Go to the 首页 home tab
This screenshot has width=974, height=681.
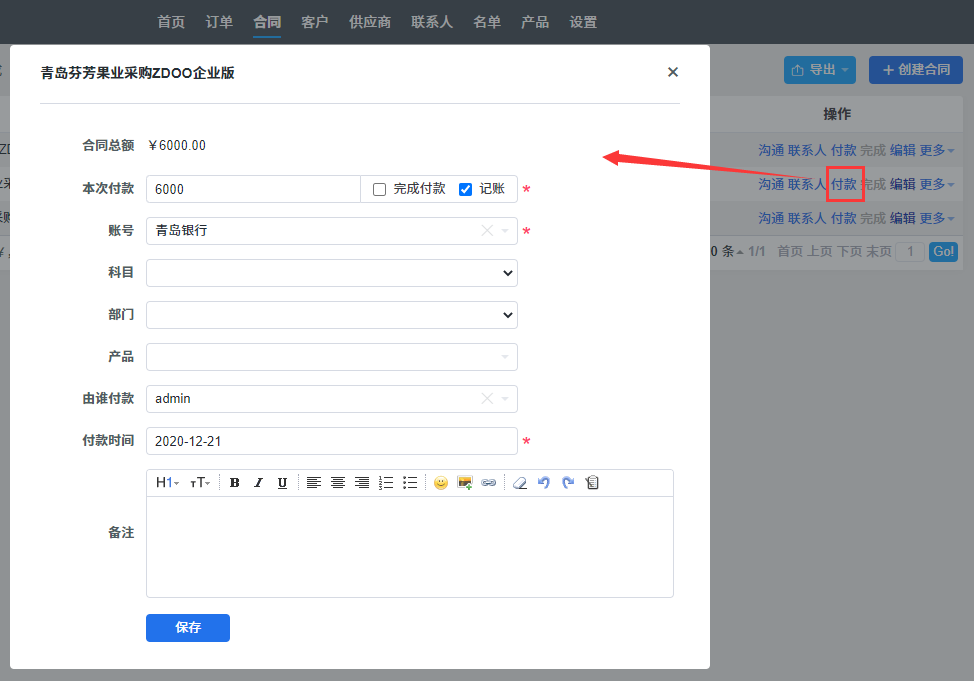[x=171, y=22]
